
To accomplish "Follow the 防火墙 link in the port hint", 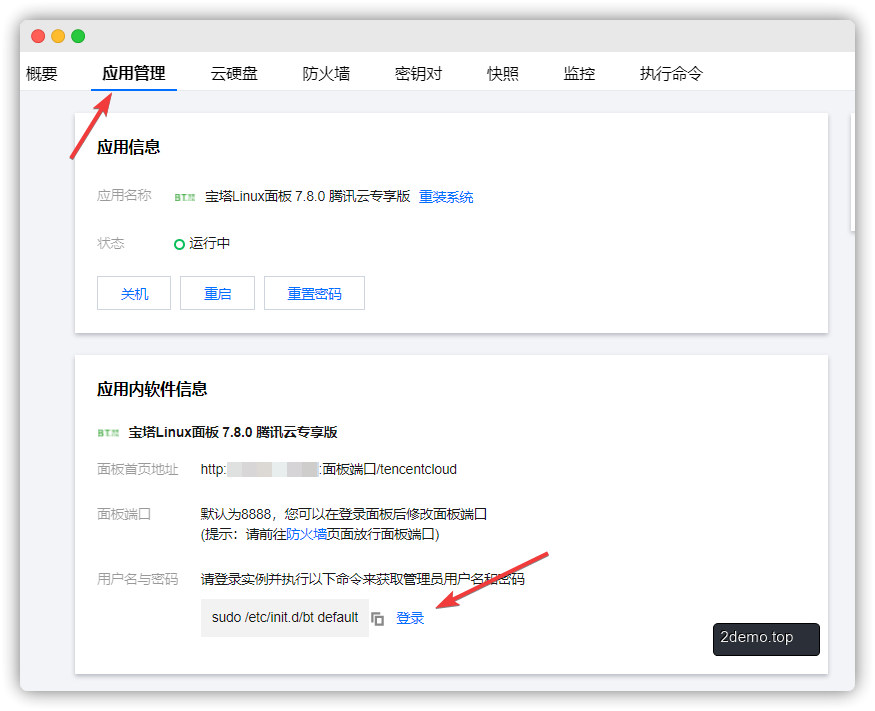I will click(x=306, y=535).
